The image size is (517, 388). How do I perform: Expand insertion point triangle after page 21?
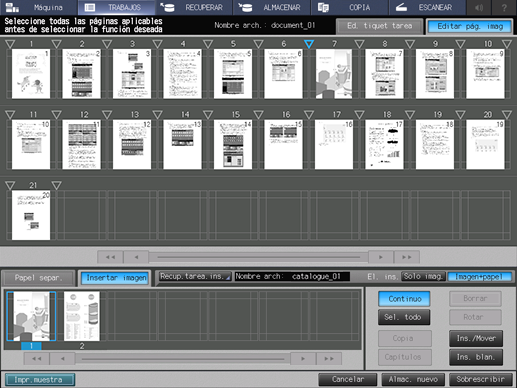[57, 185]
